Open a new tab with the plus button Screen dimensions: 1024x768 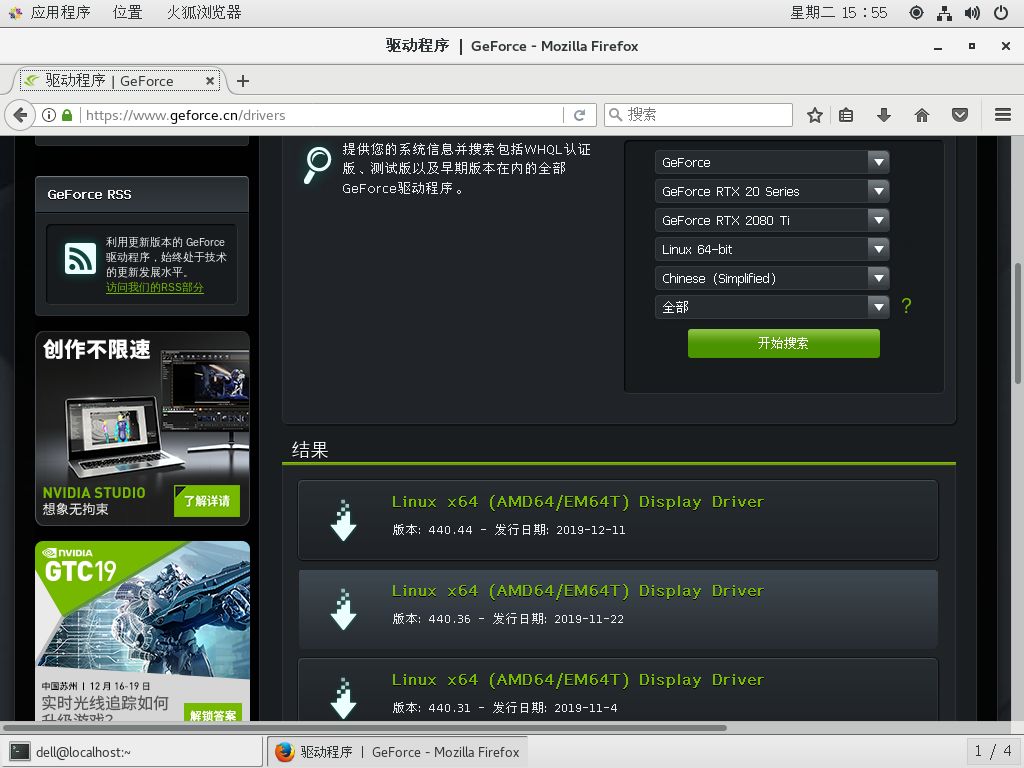pos(243,81)
